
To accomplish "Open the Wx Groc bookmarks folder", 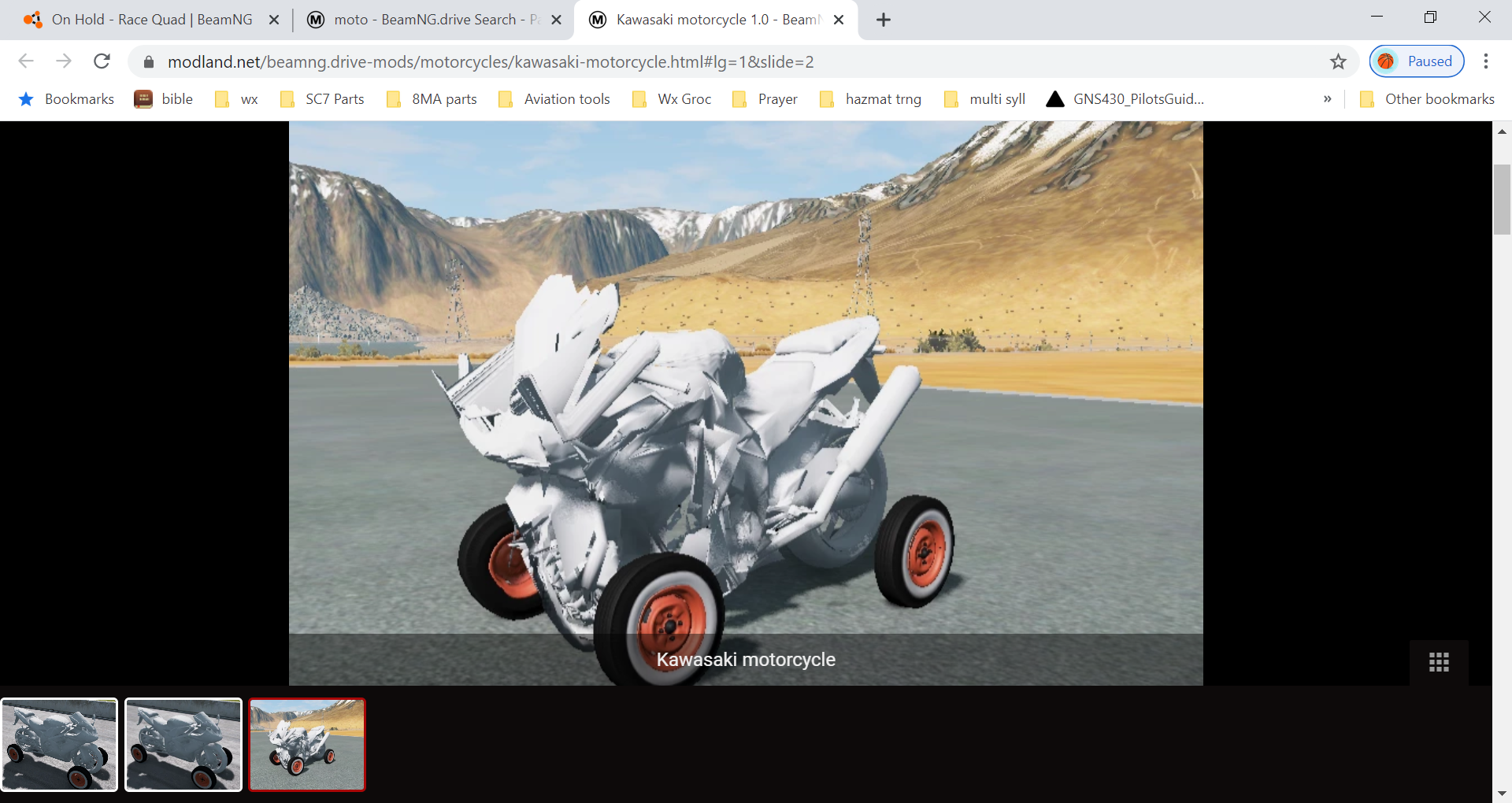I will click(x=672, y=99).
